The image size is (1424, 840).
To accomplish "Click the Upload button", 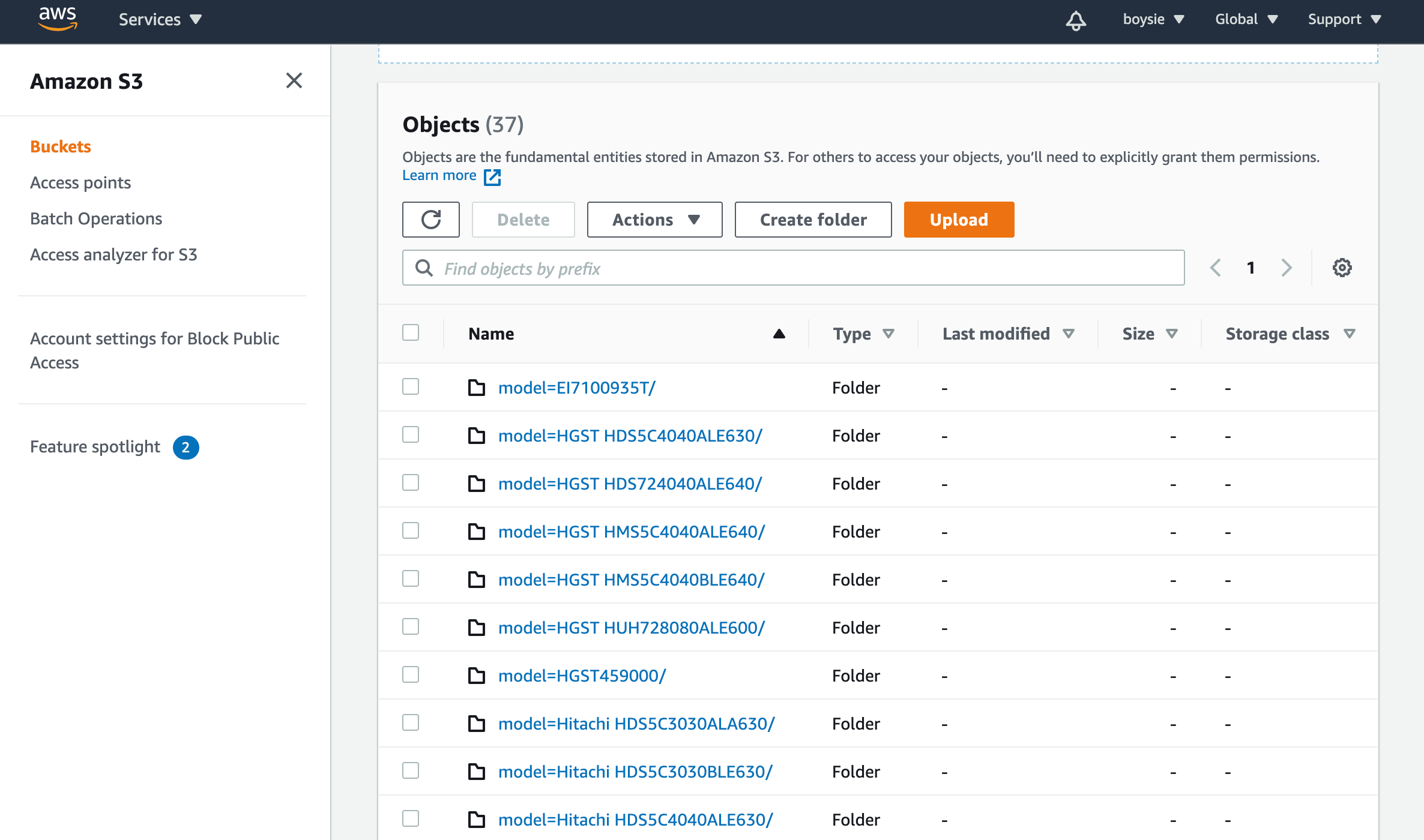I will tap(959, 220).
